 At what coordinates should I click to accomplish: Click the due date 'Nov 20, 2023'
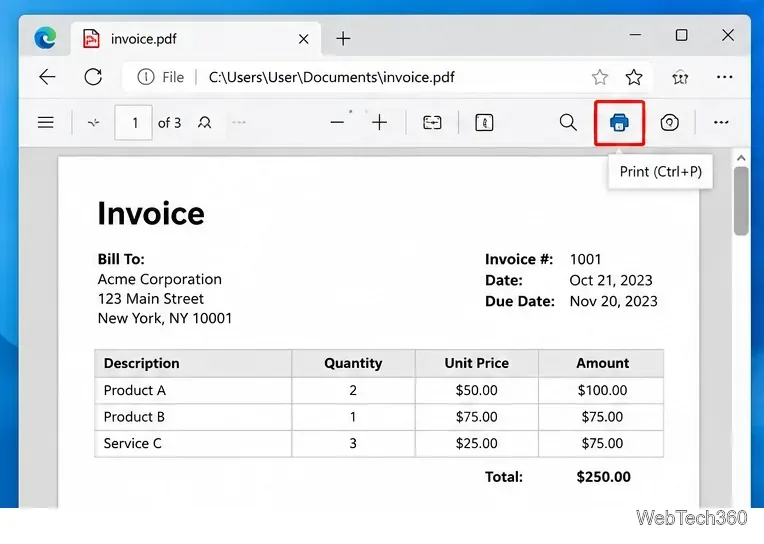pos(613,301)
